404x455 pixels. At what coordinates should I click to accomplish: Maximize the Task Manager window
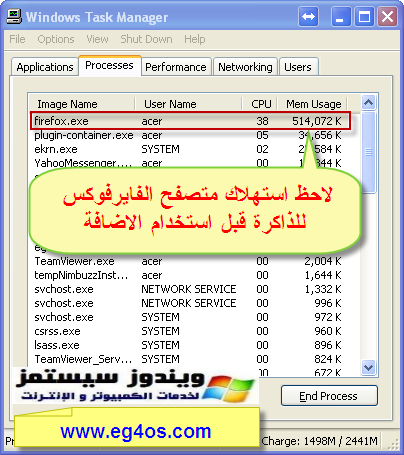(364, 16)
